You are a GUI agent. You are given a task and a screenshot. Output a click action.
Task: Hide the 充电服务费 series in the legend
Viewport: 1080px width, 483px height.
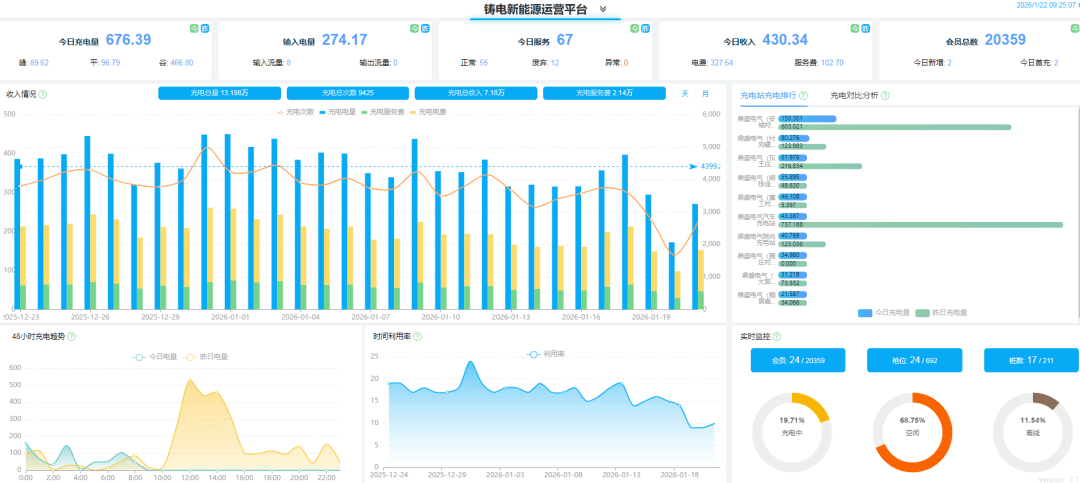click(385, 112)
